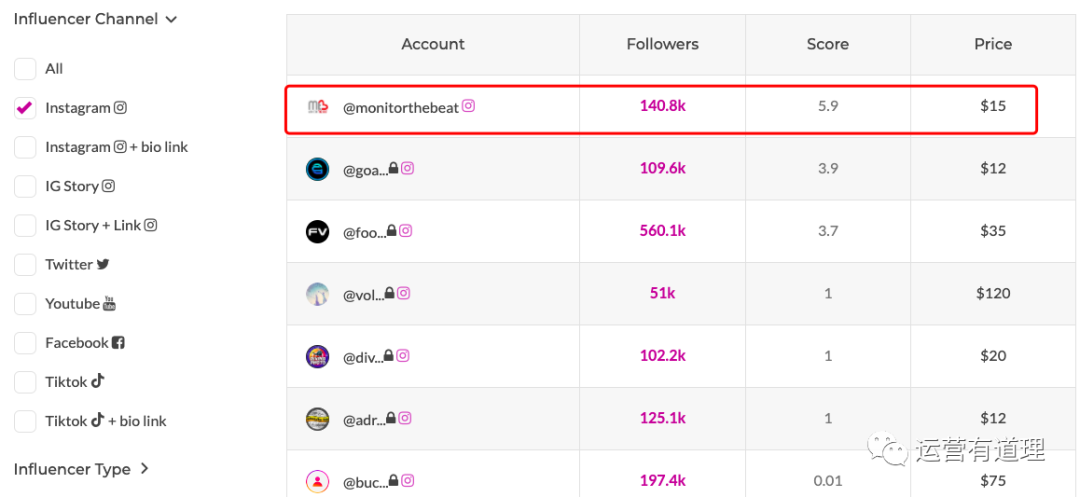Click the Instagram icon next to @vol
Image resolution: width=1080 pixels, height=497 pixels.
pyautogui.click(x=404, y=294)
